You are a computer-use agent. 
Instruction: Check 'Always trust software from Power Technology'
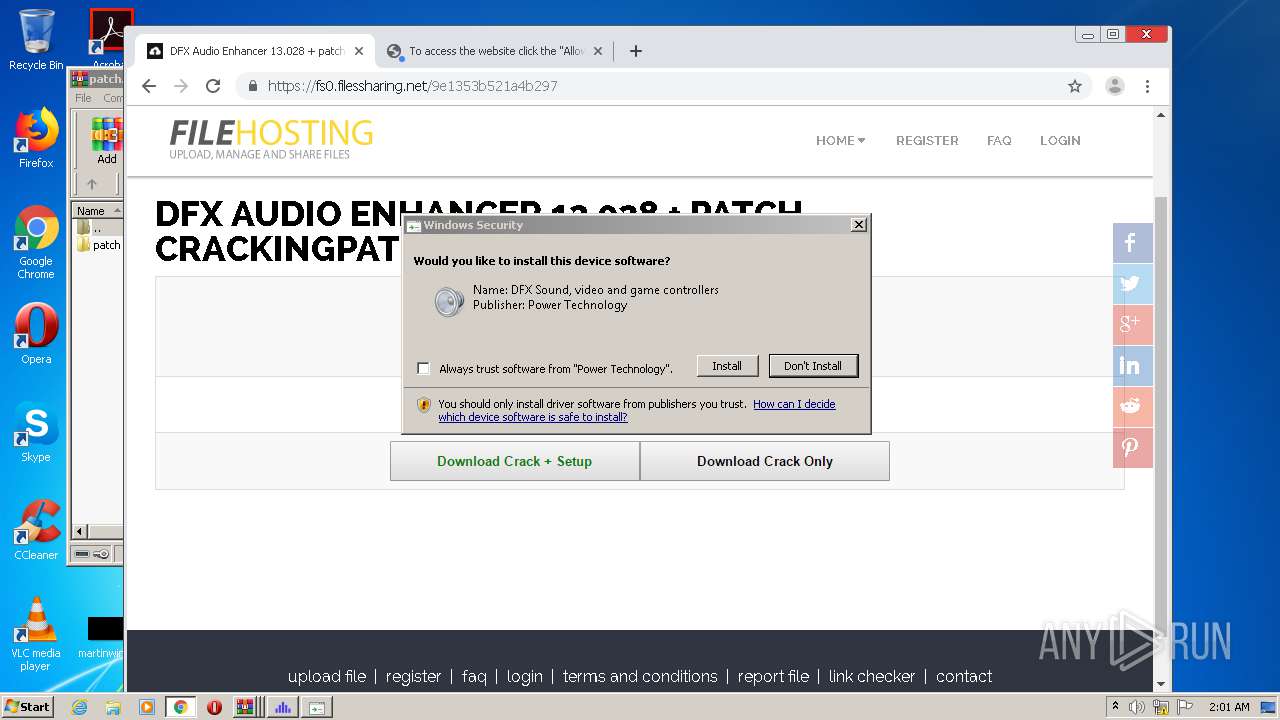pyautogui.click(x=424, y=369)
